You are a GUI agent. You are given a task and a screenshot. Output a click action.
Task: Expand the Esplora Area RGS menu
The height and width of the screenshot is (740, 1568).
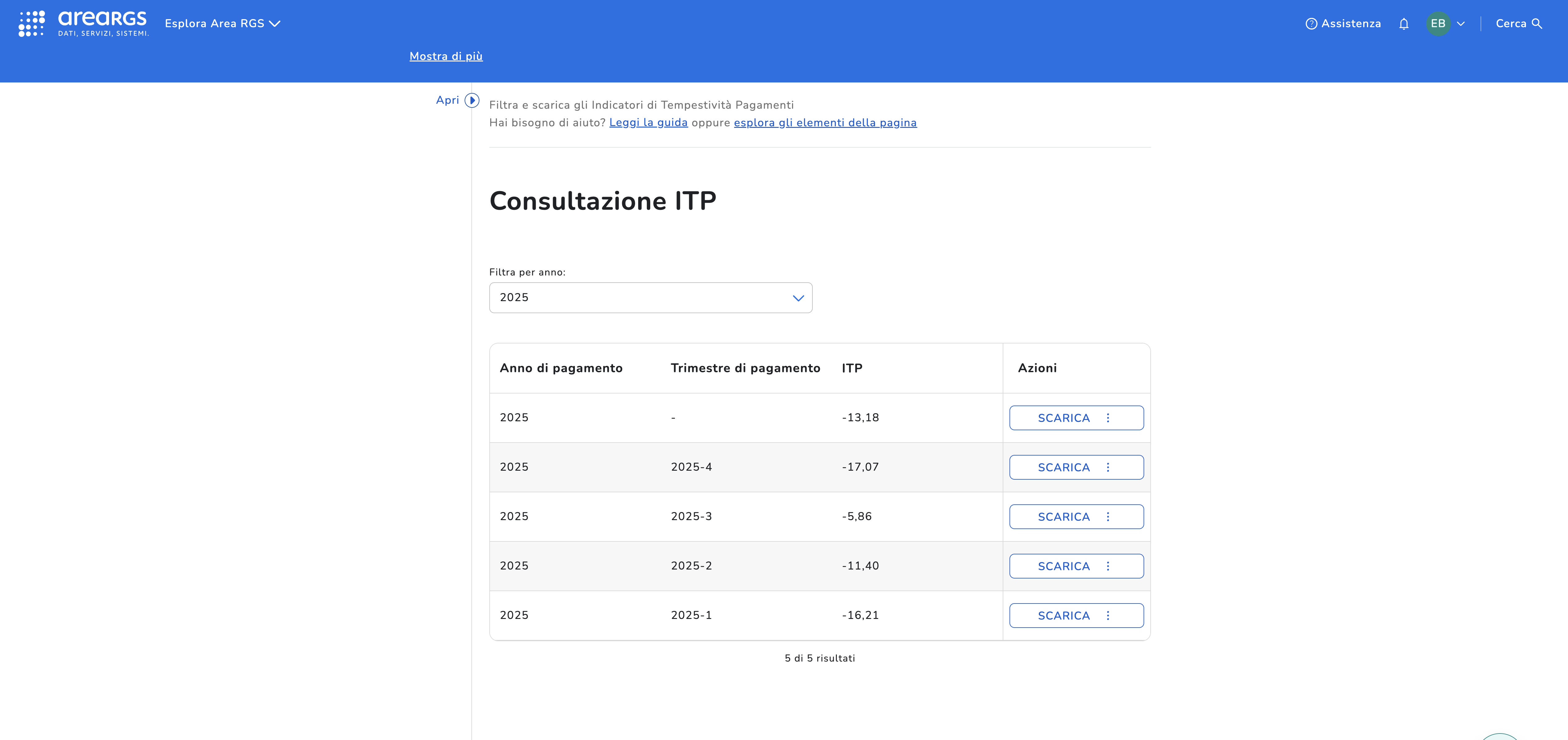coord(222,24)
